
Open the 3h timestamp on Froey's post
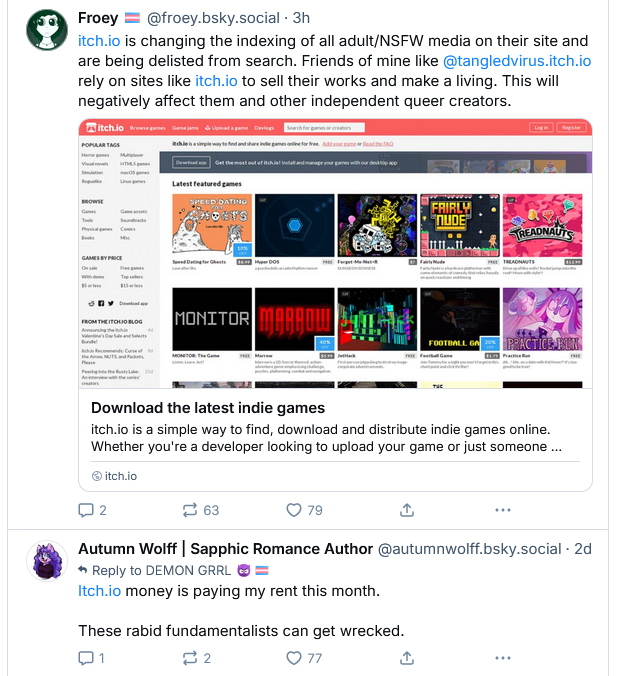[x=301, y=19]
